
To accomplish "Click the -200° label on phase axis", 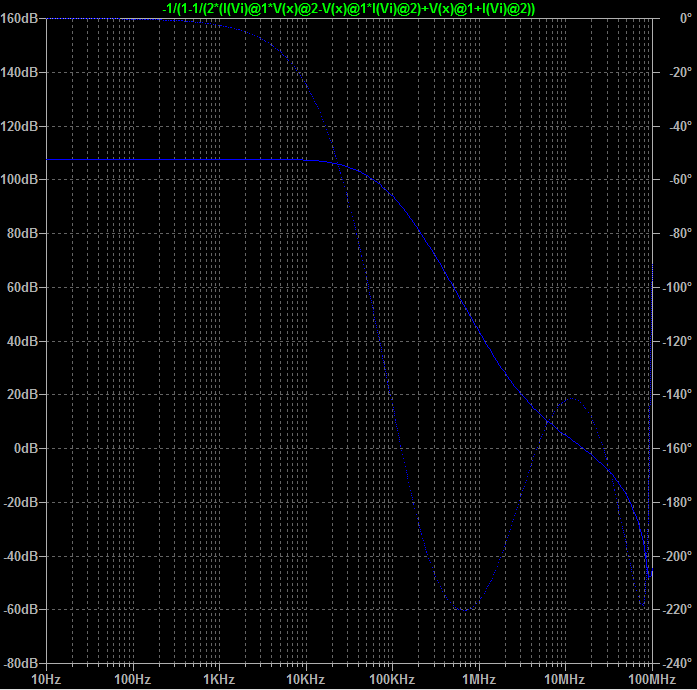I will pyautogui.click(x=677, y=556).
